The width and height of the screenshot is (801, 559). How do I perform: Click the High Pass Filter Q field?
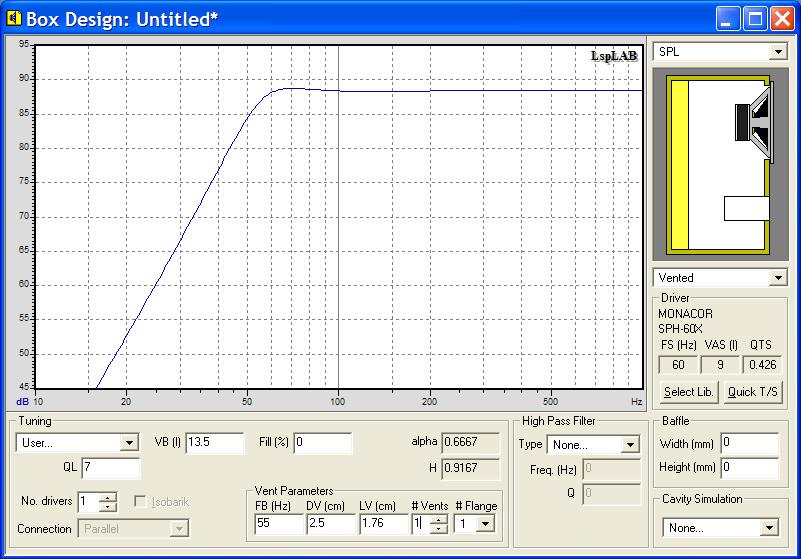click(611, 494)
